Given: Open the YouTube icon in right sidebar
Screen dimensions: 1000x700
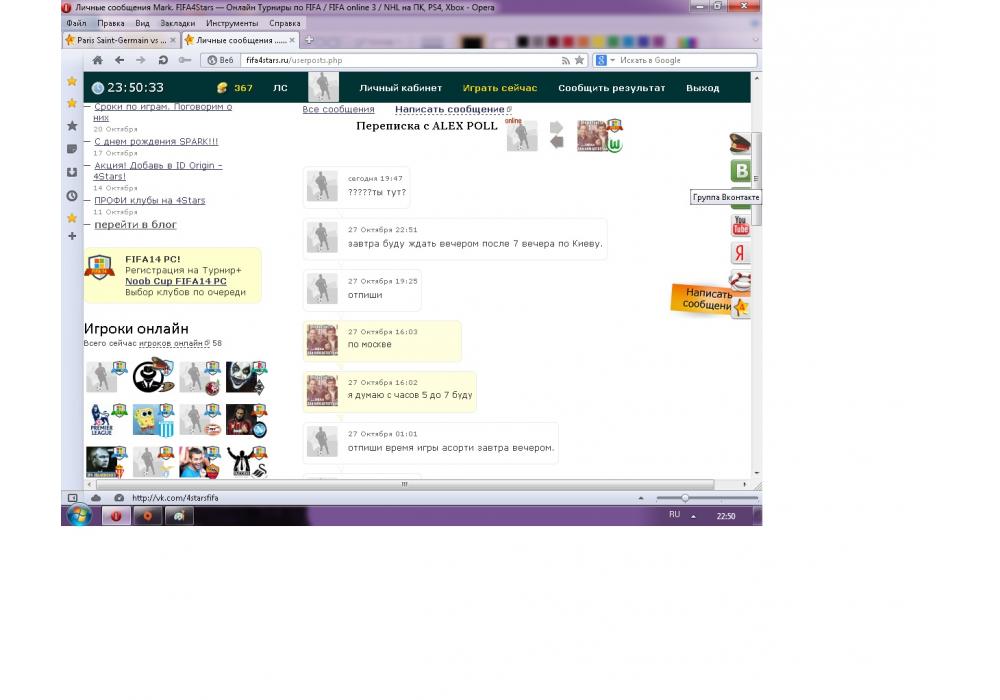Looking at the screenshot, I should coord(740,224).
